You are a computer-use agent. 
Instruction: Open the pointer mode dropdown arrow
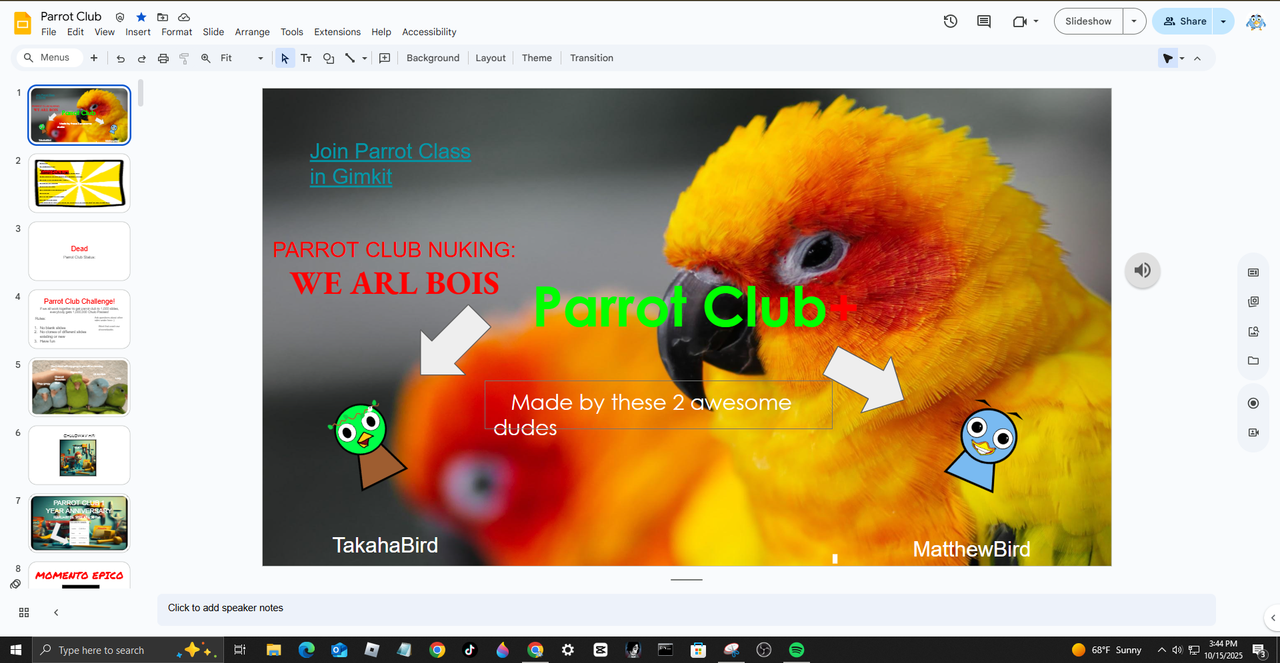(x=1182, y=58)
